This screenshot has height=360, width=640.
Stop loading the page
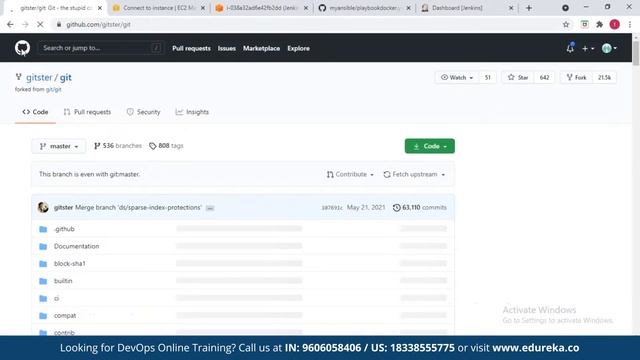(40, 24)
